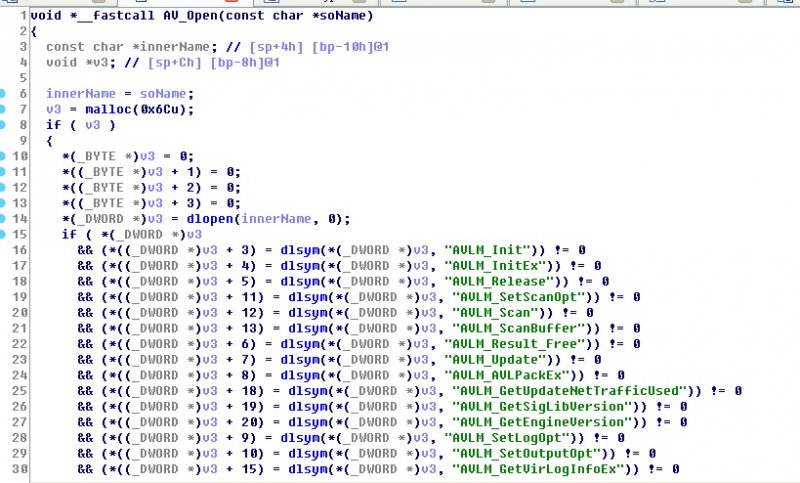Viewport: 800px width, 483px height.
Task: Select the "AVLM_GetEngineVersion" string
Action: pyautogui.click(x=542, y=422)
